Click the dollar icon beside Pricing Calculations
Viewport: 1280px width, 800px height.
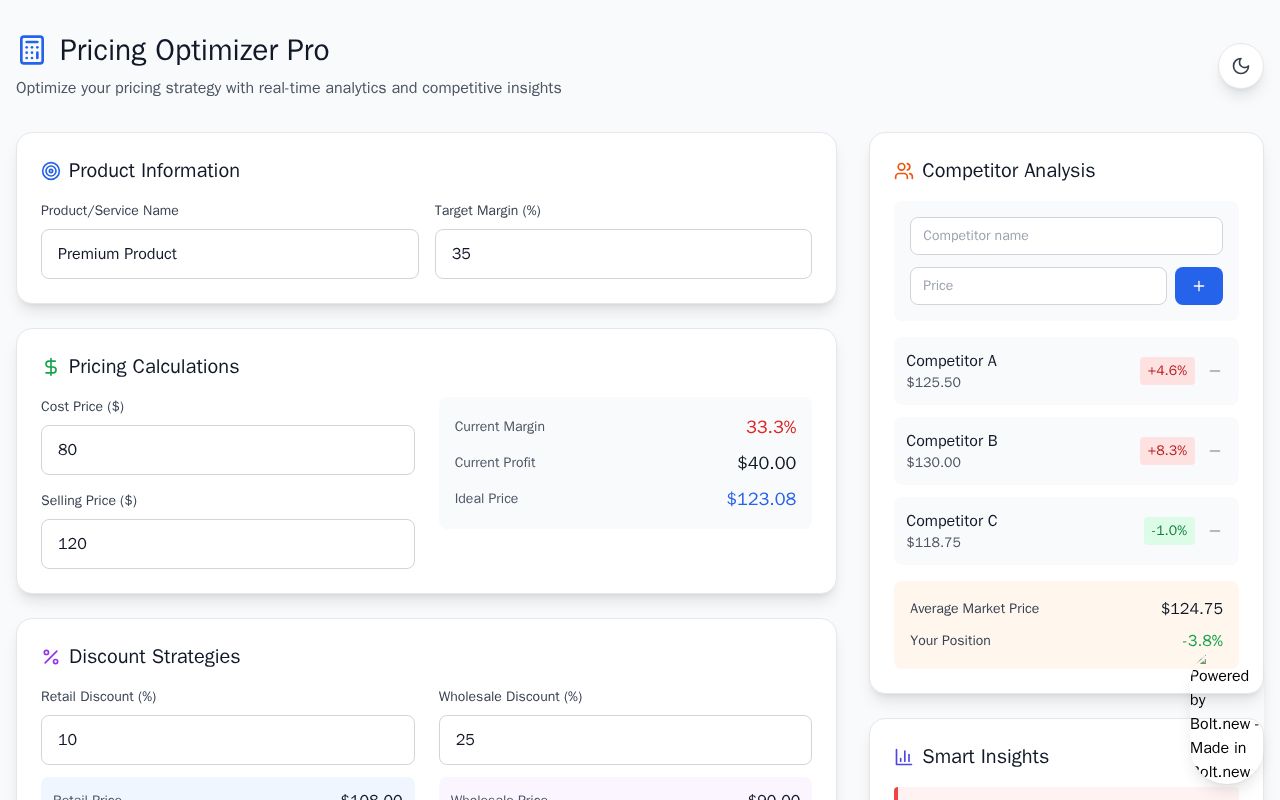point(51,367)
